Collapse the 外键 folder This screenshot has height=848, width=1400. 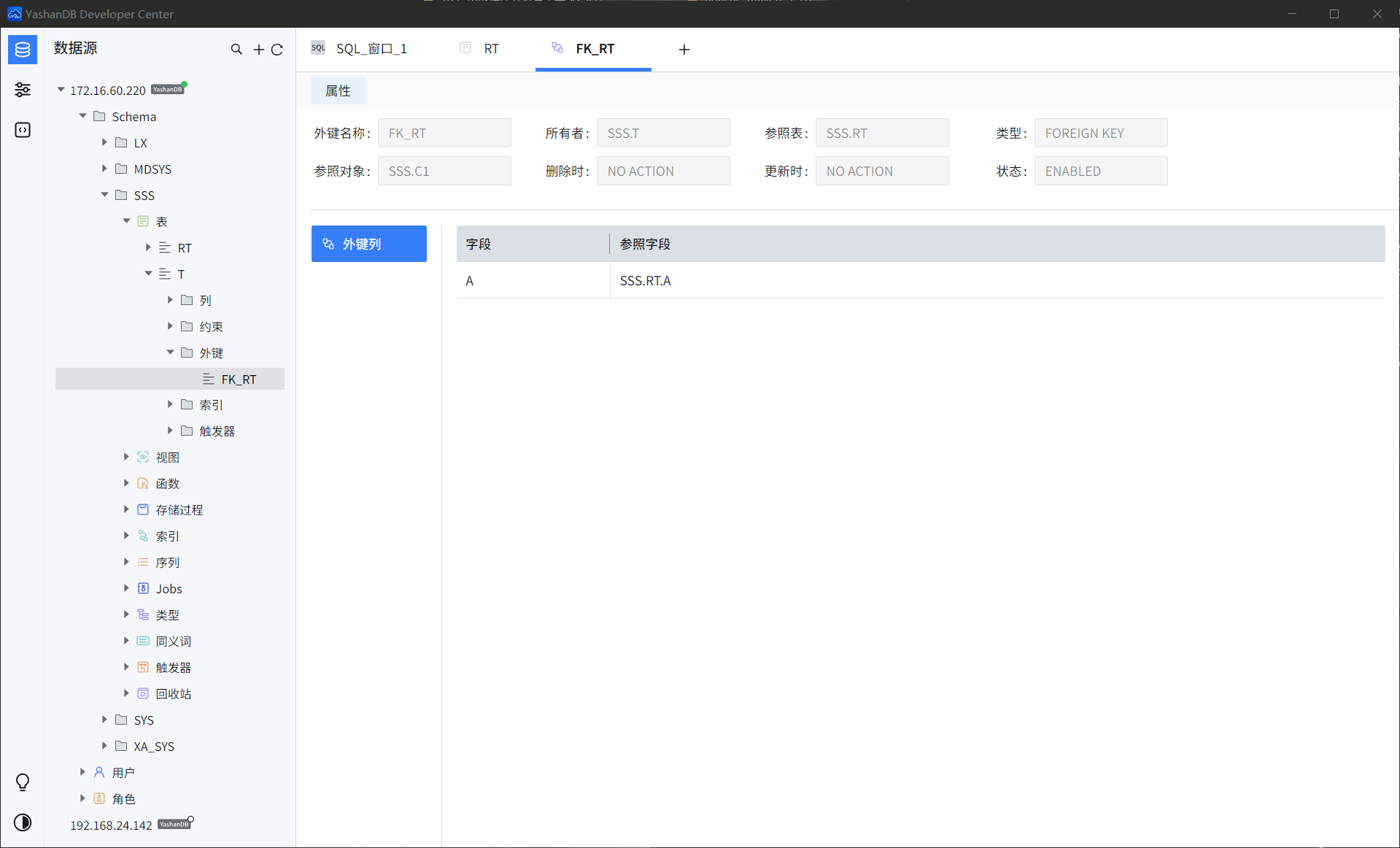[x=170, y=352]
